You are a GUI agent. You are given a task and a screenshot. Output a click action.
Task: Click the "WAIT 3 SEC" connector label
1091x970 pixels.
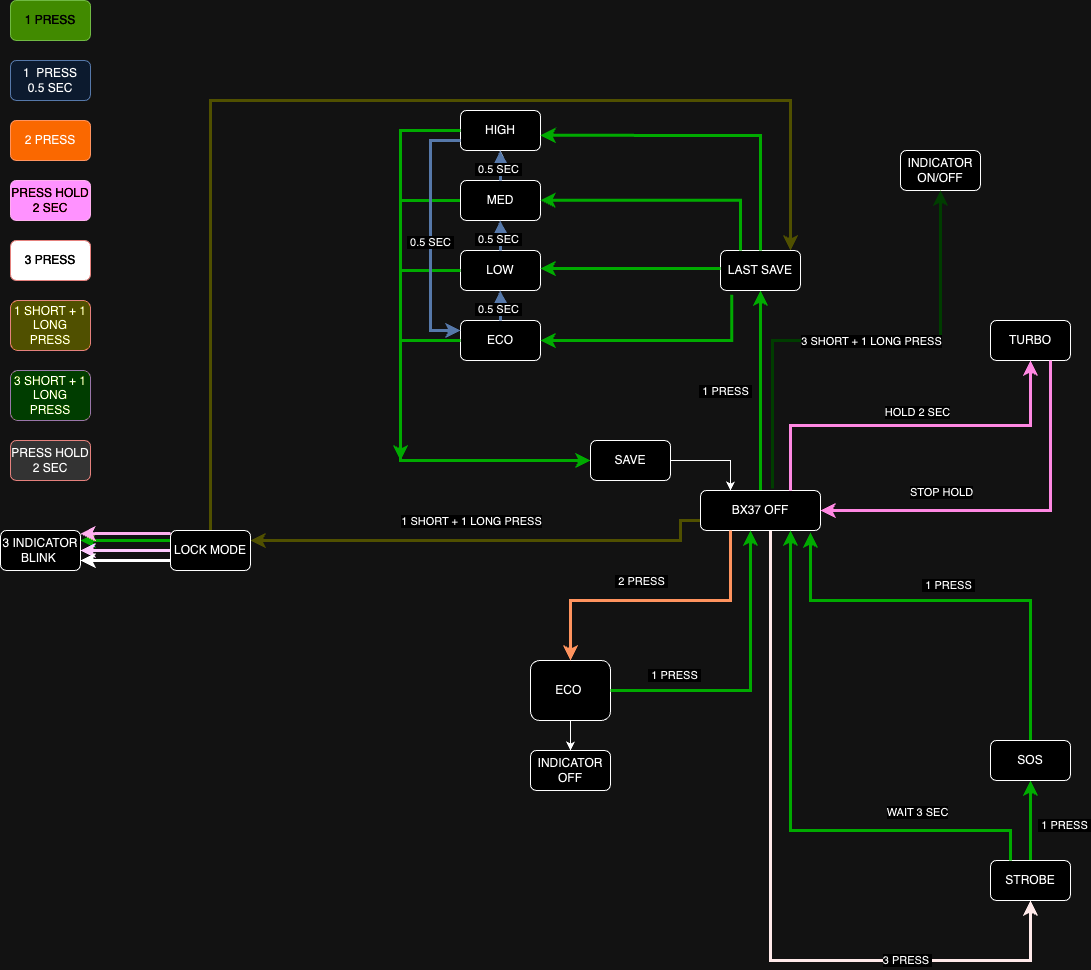pyautogui.click(x=917, y=812)
